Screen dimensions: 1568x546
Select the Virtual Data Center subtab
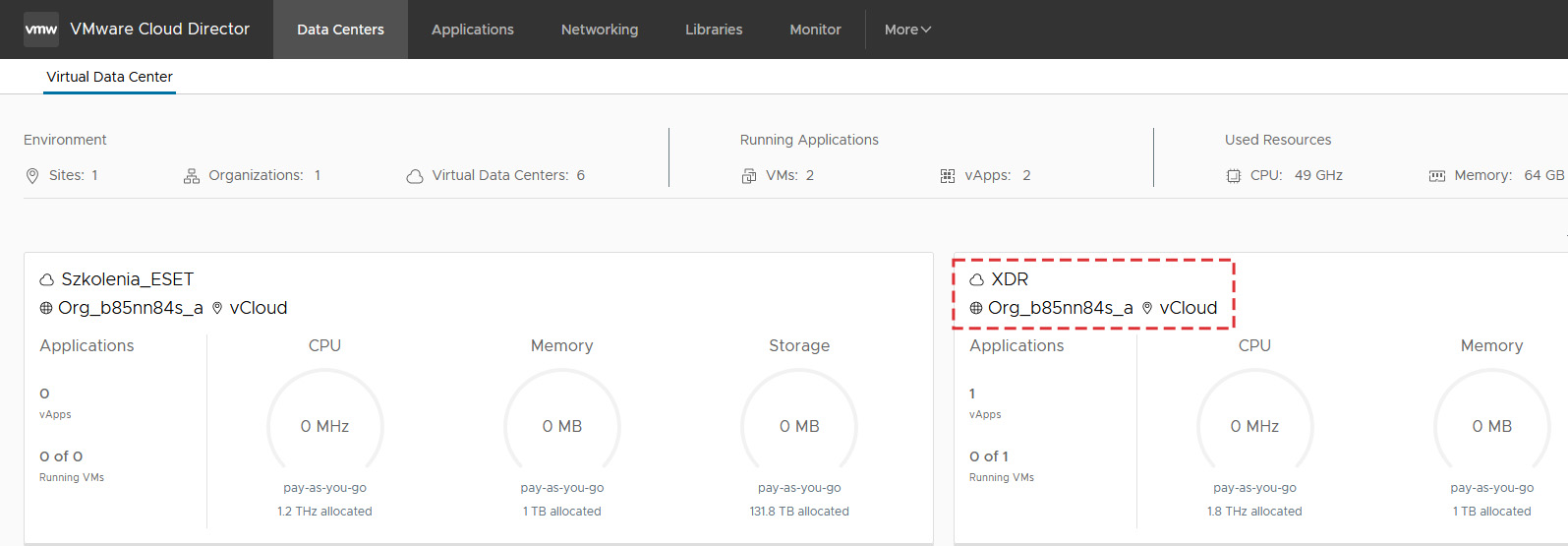click(109, 77)
